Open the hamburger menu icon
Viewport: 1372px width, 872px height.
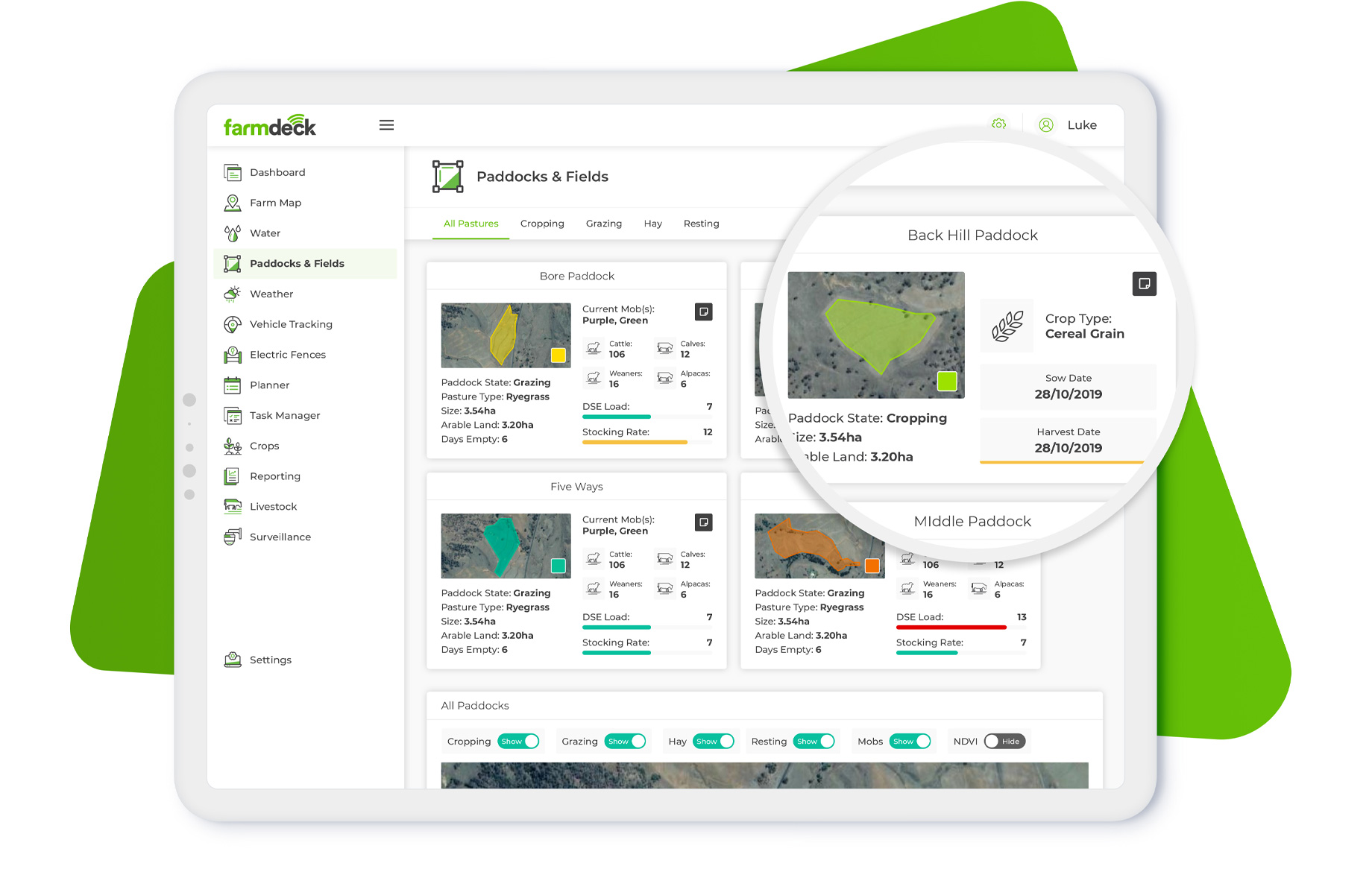click(386, 125)
